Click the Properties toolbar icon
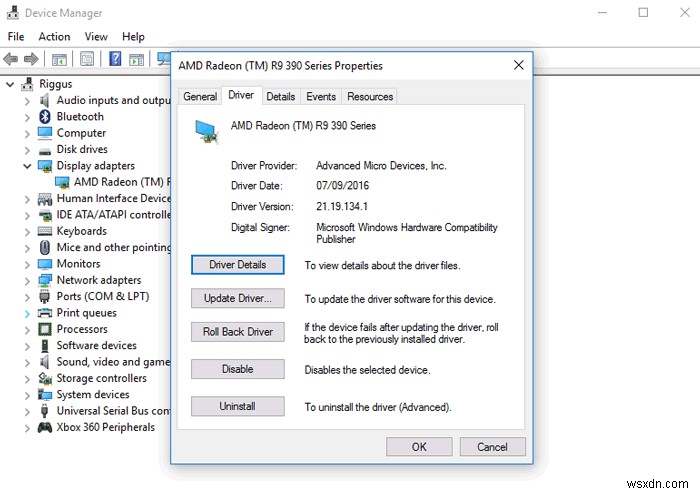The height and width of the screenshot is (494, 700). click(x=87, y=58)
